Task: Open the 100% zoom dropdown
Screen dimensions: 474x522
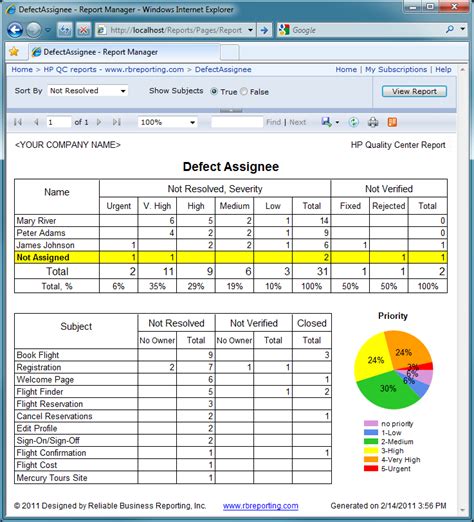Action: [x=167, y=122]
